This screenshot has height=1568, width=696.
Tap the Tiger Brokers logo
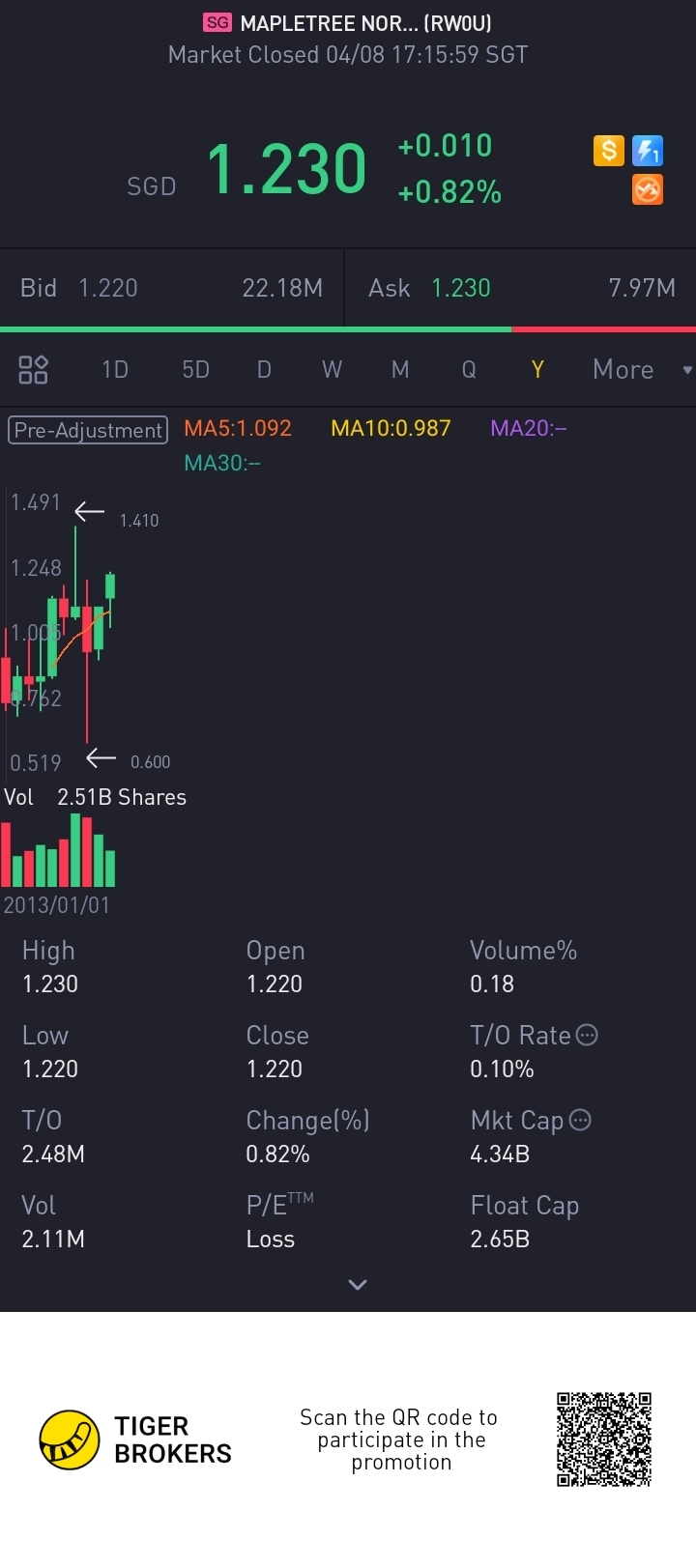135,1440
